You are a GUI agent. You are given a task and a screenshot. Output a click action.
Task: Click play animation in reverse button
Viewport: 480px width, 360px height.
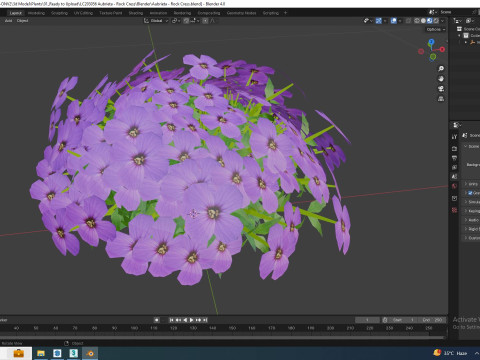(185, 320)
